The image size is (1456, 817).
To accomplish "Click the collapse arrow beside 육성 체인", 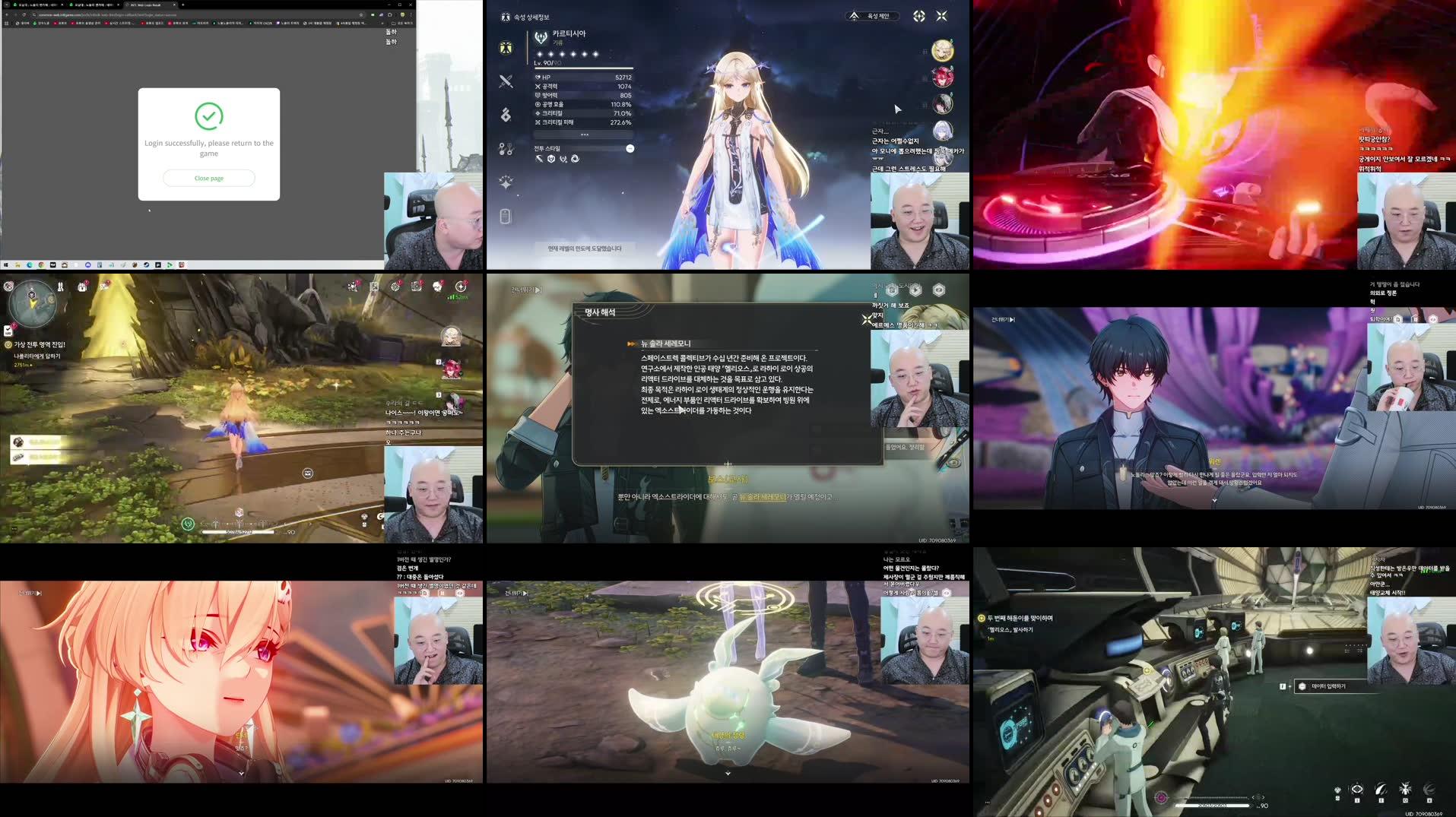I will coord(855,16).
